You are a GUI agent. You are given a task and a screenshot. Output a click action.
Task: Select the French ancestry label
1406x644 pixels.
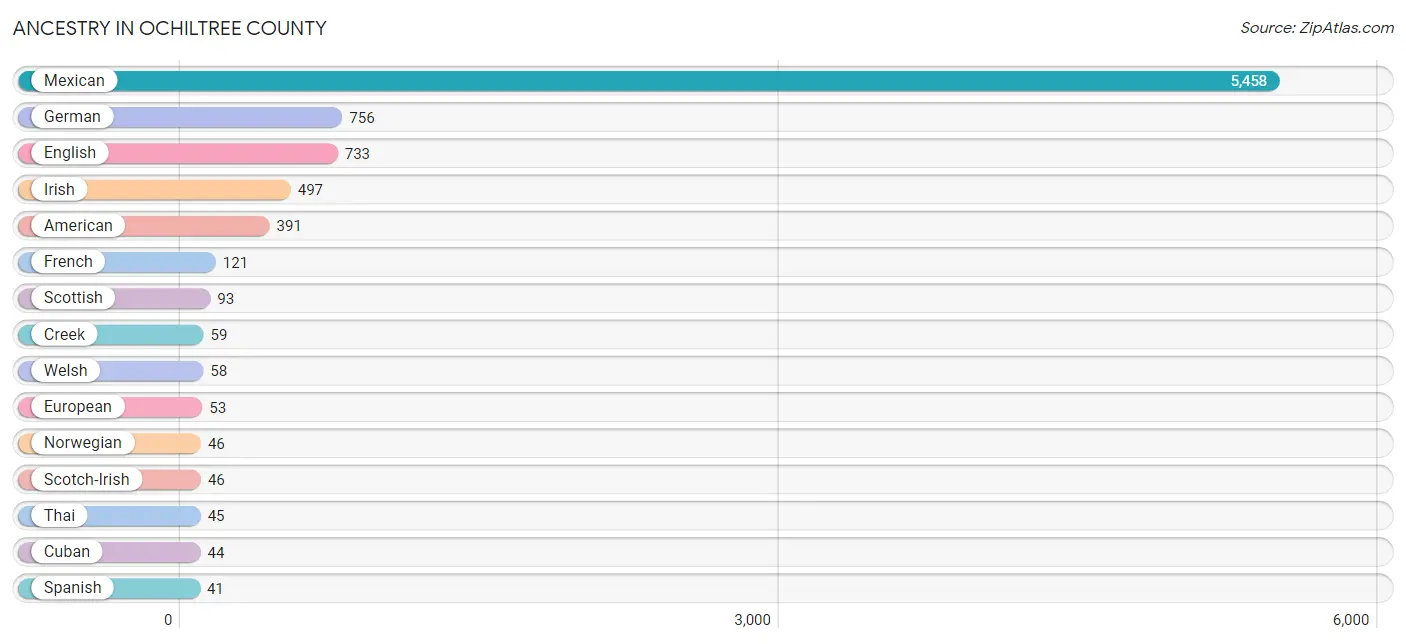[68, 262]
